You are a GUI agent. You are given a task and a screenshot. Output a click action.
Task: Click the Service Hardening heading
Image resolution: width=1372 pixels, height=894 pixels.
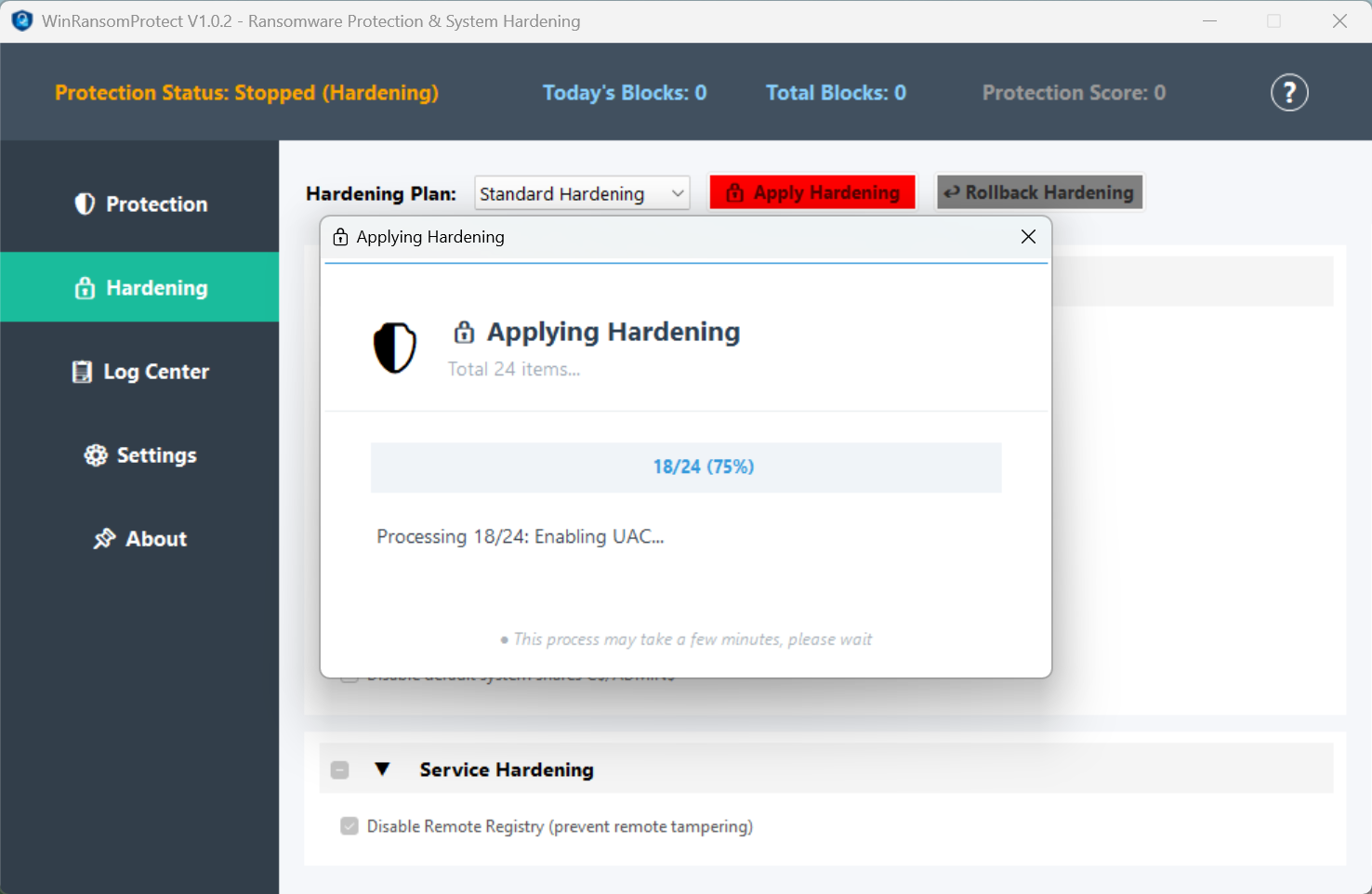(507, 769)
